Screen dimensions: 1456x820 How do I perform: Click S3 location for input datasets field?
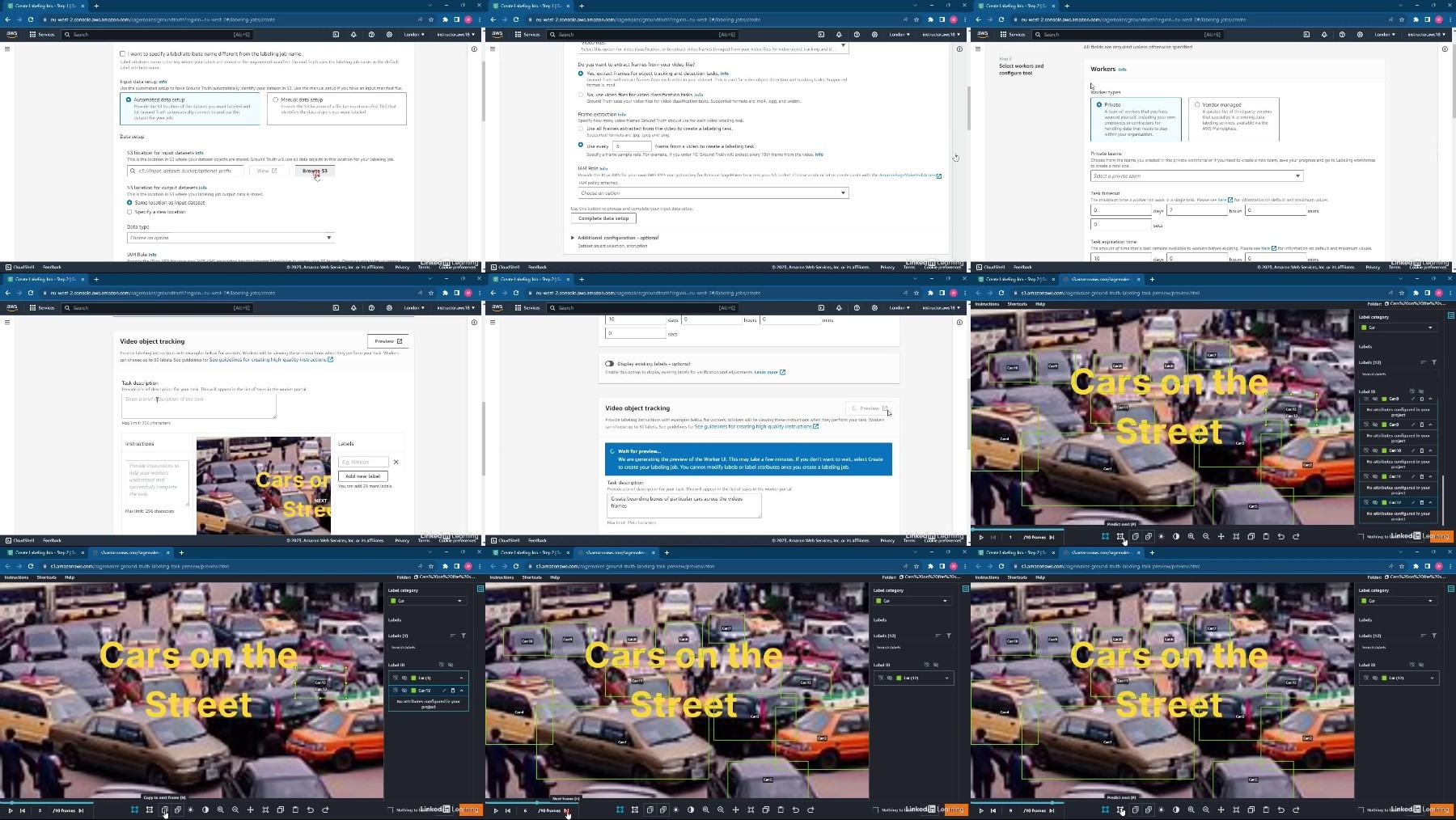click(x=184, y=171)
